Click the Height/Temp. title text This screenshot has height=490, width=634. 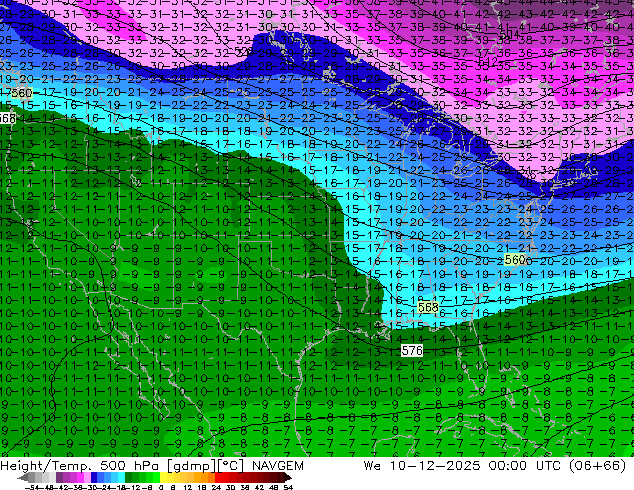[x=45, y=466]
